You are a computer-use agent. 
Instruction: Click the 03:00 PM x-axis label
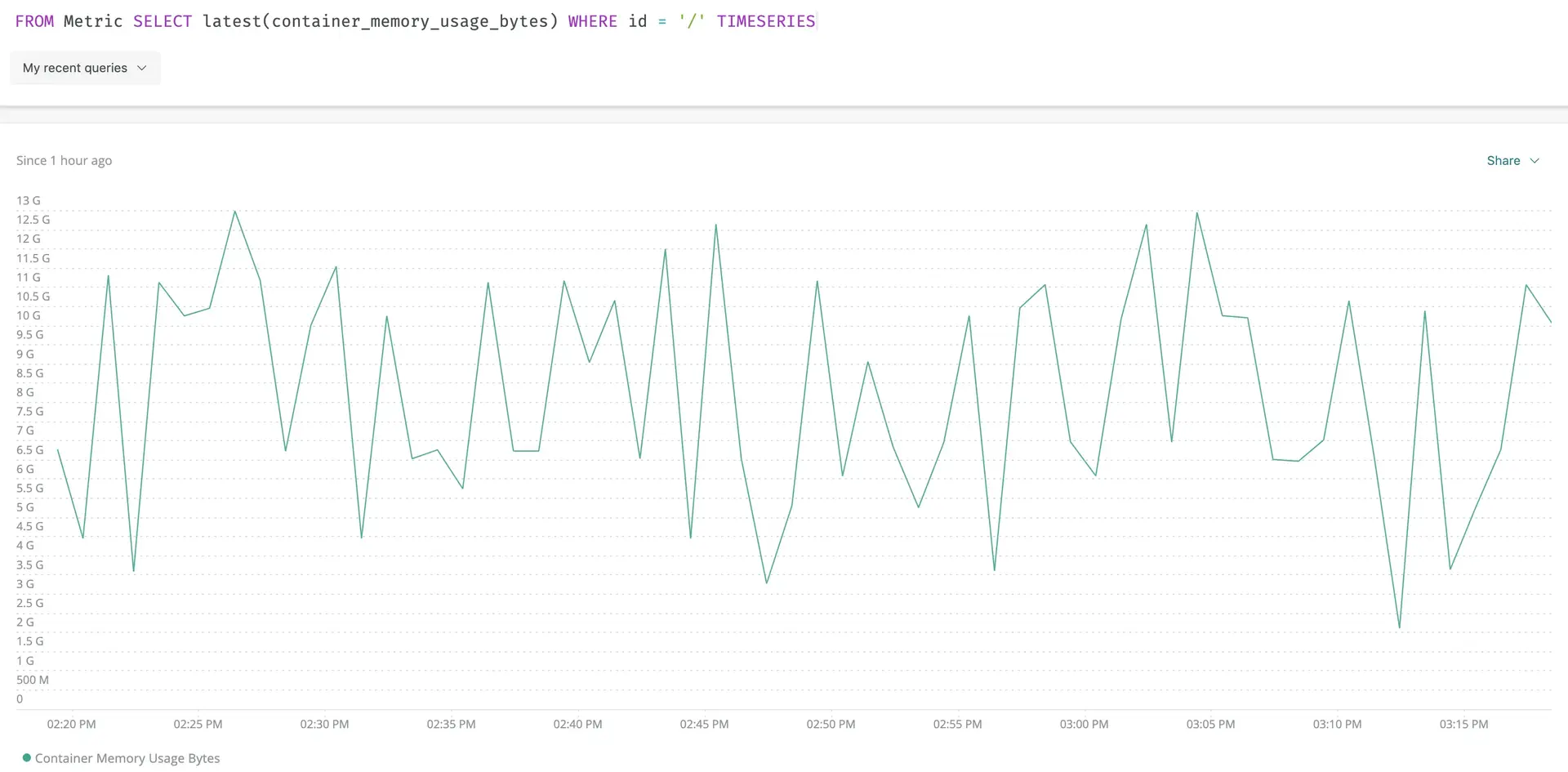click(1084, 724)
